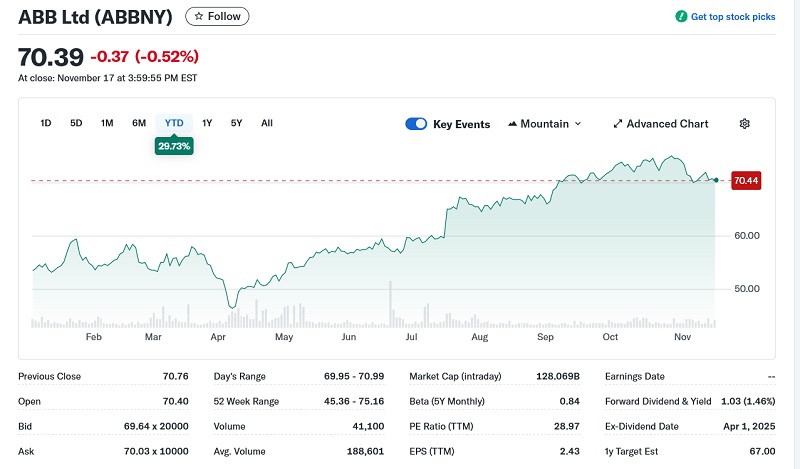Click the Avg. Volume value 188,601
Image resolution: width=800 pixels, height=469 pixels.
click(x=365, y=452)
